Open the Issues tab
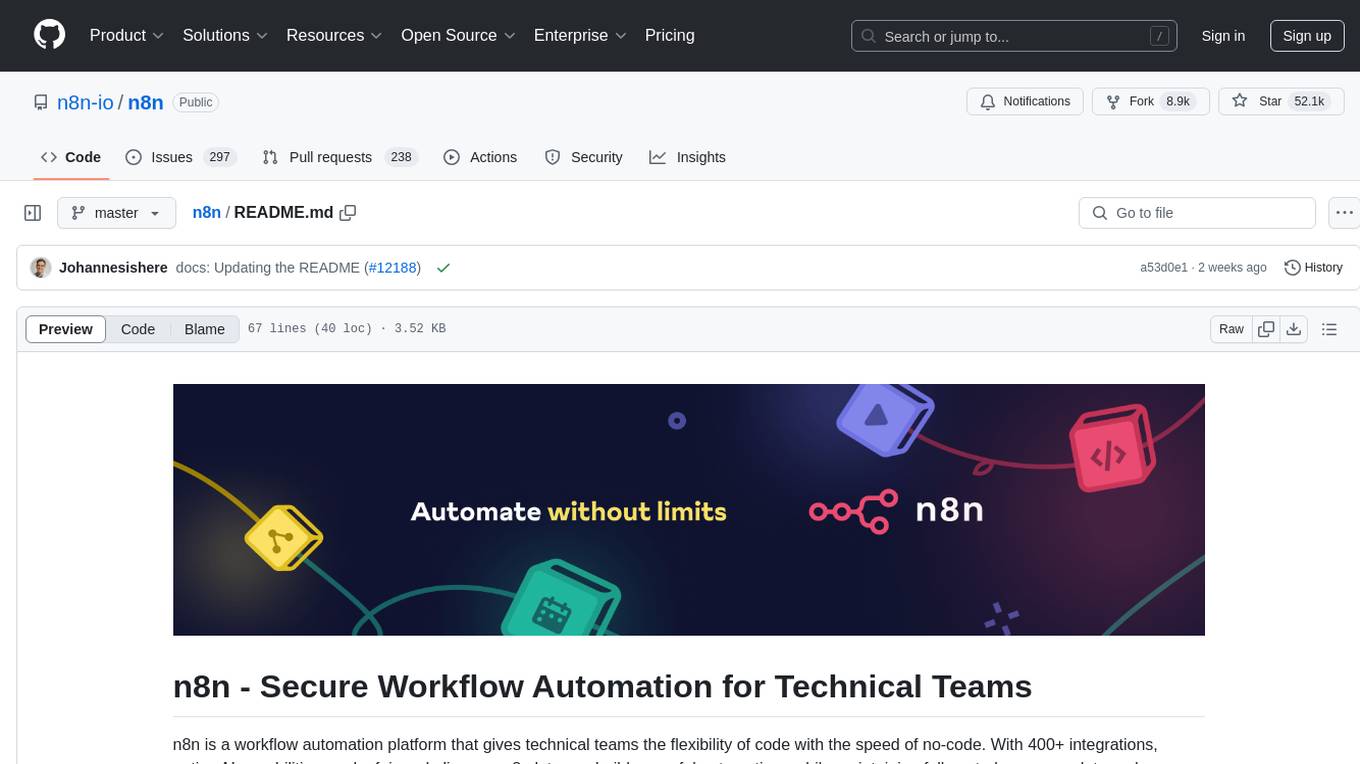Screen dimensions: 1360x764 tap(179, 157)
